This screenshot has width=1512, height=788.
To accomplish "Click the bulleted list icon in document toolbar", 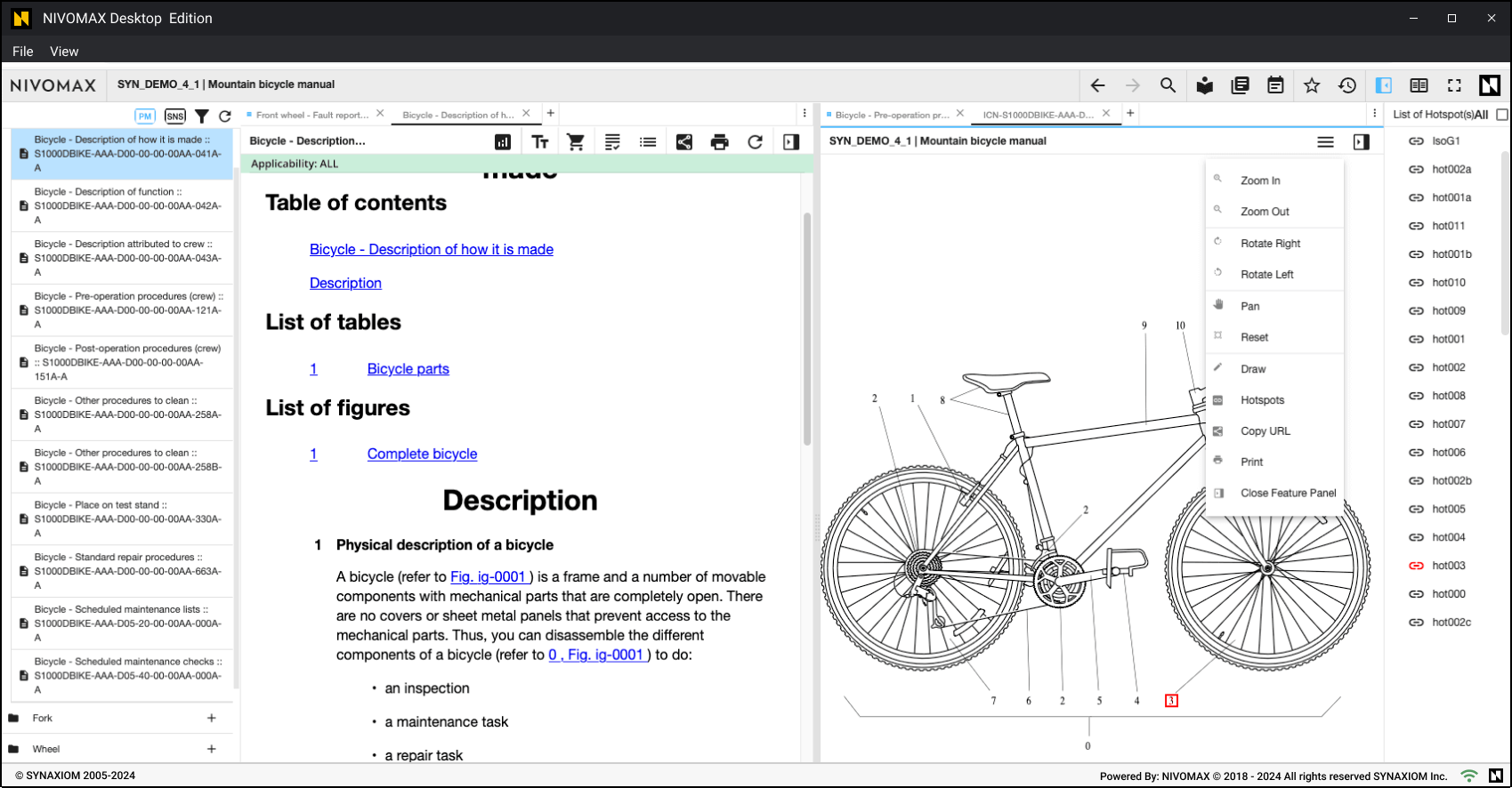I will (648, 142).
